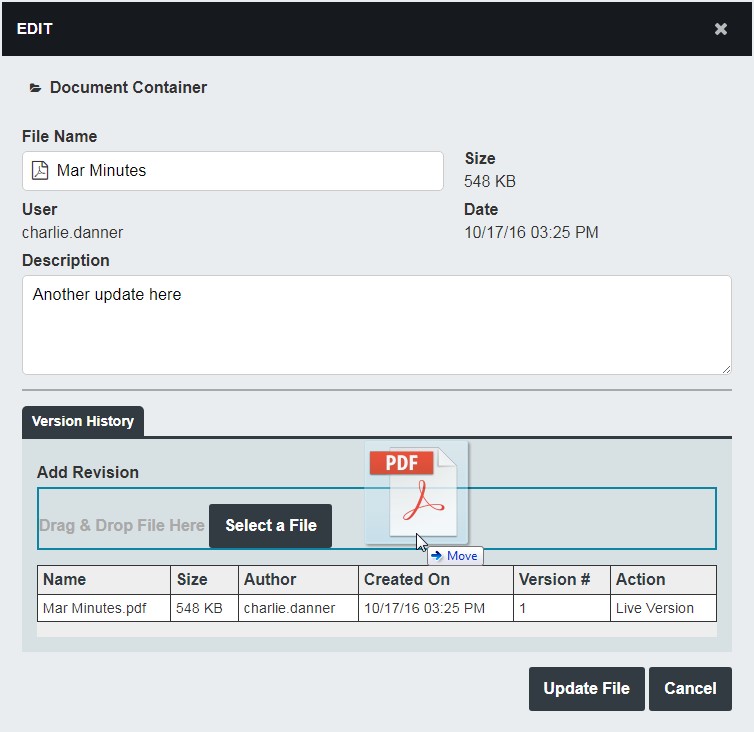This screenshot has width=754, height=732.
Task: Cancel the edit dialog
Action: [x=690, y=688]
